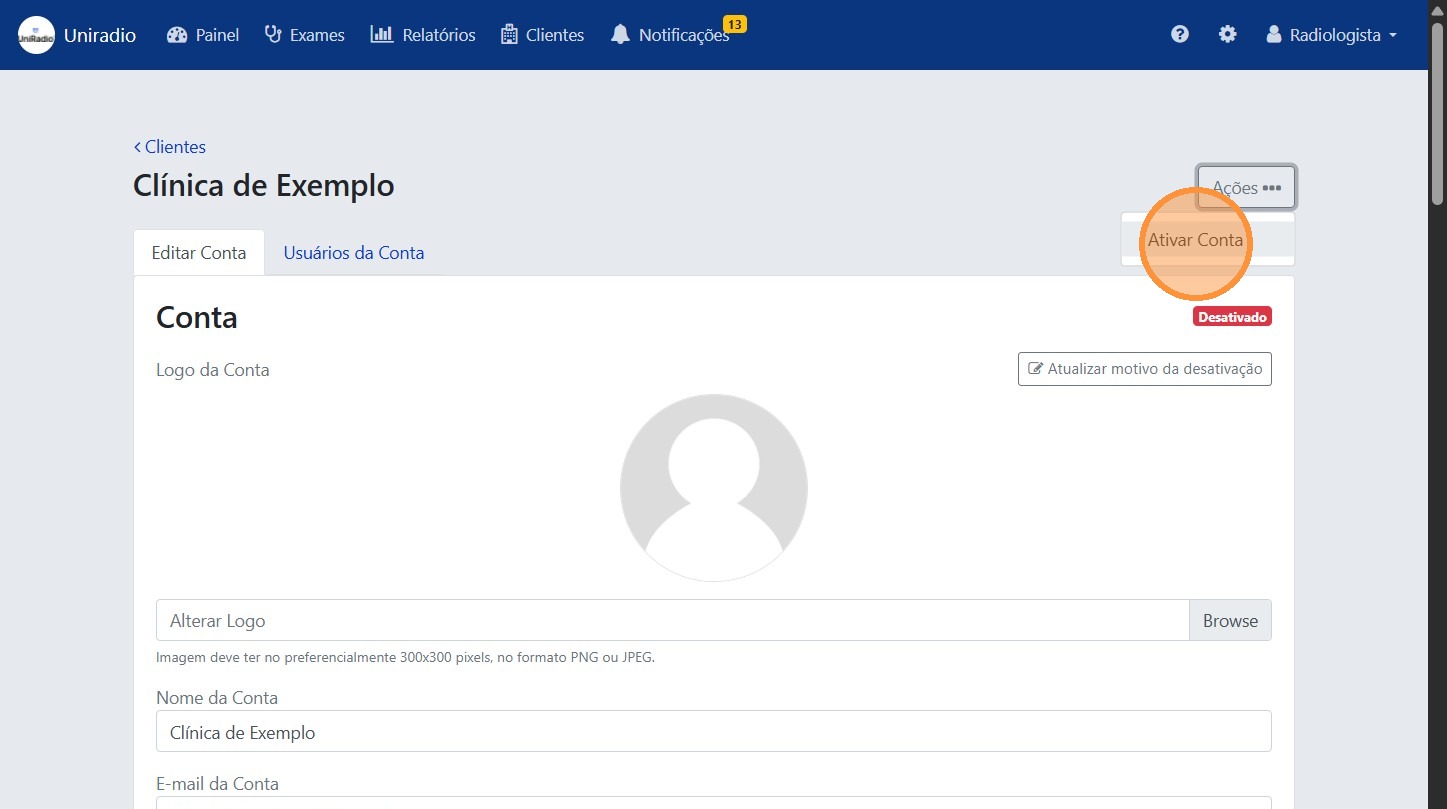This screenshot has height=809, width=1447.
Task: Switch to Usuários da Conta tab
Action: click(354, 253)
